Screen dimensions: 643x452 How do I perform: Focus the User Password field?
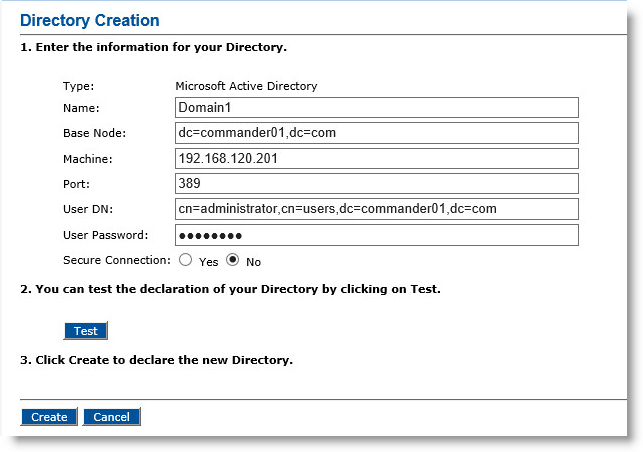[376, 235]
